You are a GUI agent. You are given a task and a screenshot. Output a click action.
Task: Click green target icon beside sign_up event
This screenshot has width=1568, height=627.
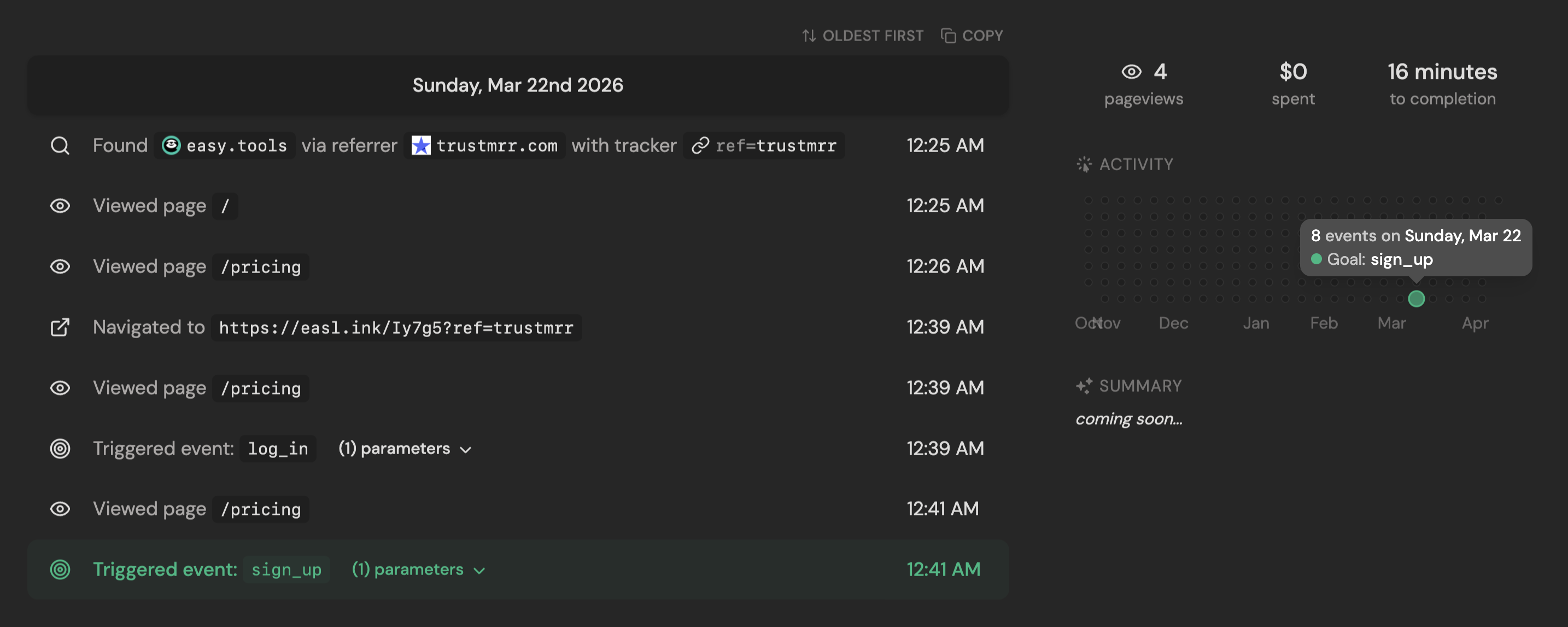pos(60,569)
